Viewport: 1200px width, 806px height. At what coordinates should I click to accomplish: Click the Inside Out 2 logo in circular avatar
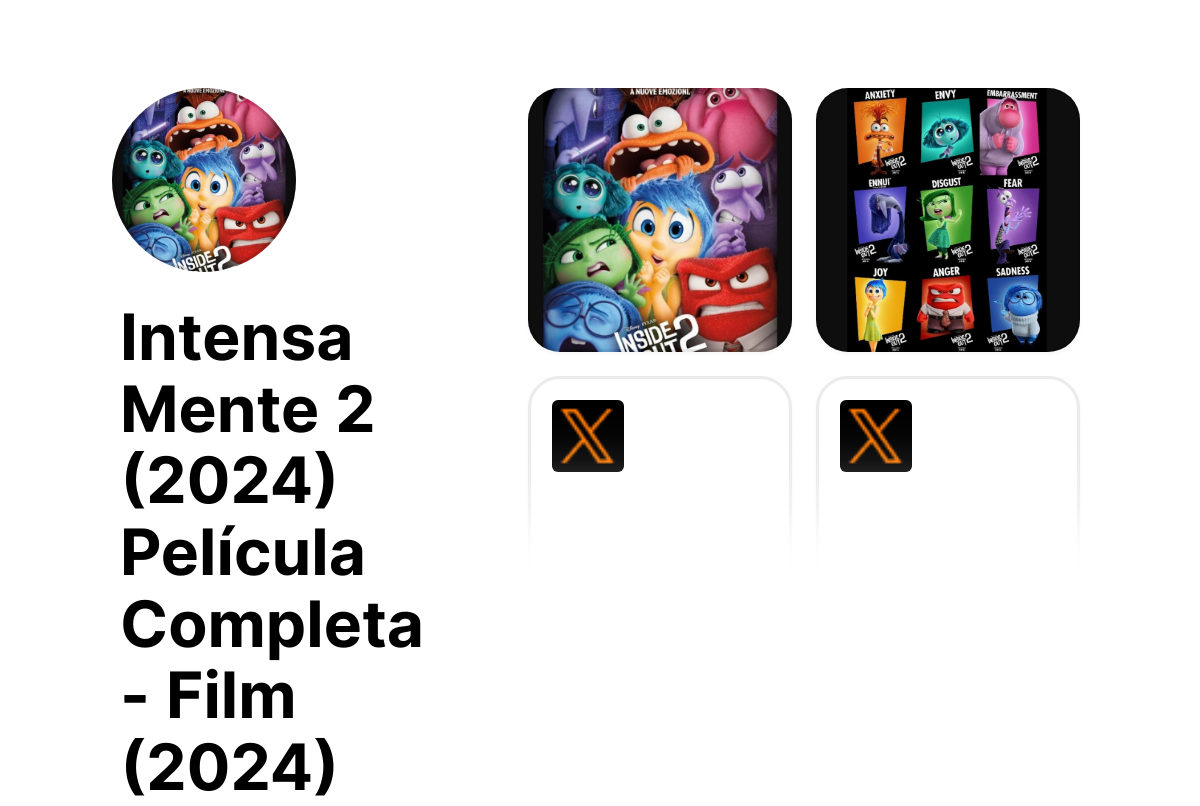tap(203, 258)
